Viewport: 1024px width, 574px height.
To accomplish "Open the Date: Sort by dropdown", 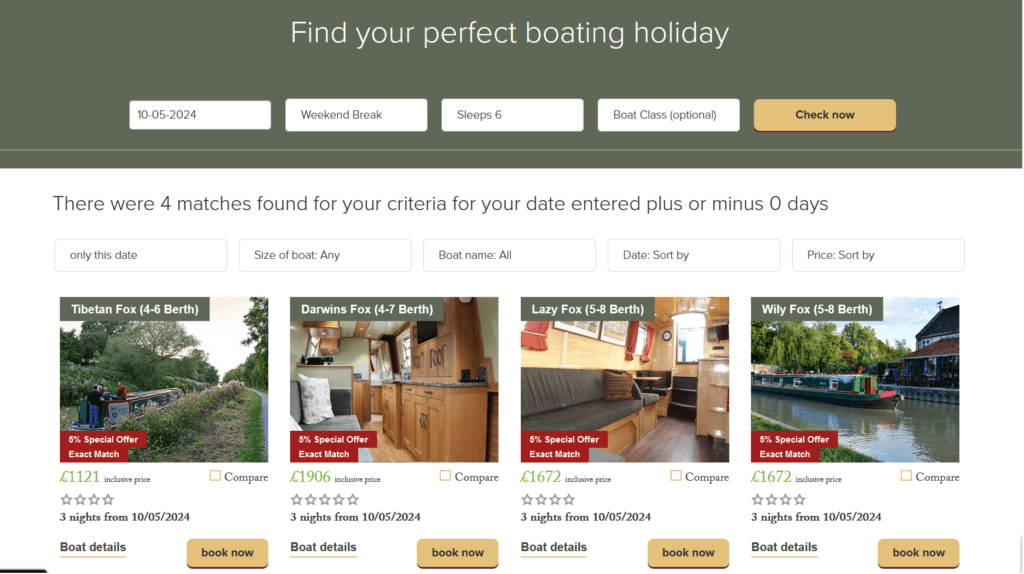I will [x=693, y=255].
